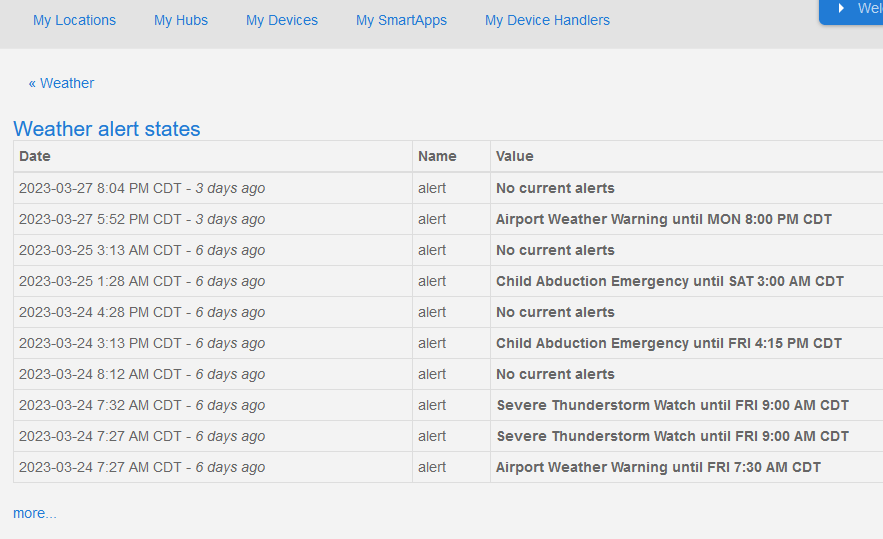Select the 2023-03-27 8:04 PM CDT date cell
The height and width of the screenshot is (539, 883).
tap(142, 188)
